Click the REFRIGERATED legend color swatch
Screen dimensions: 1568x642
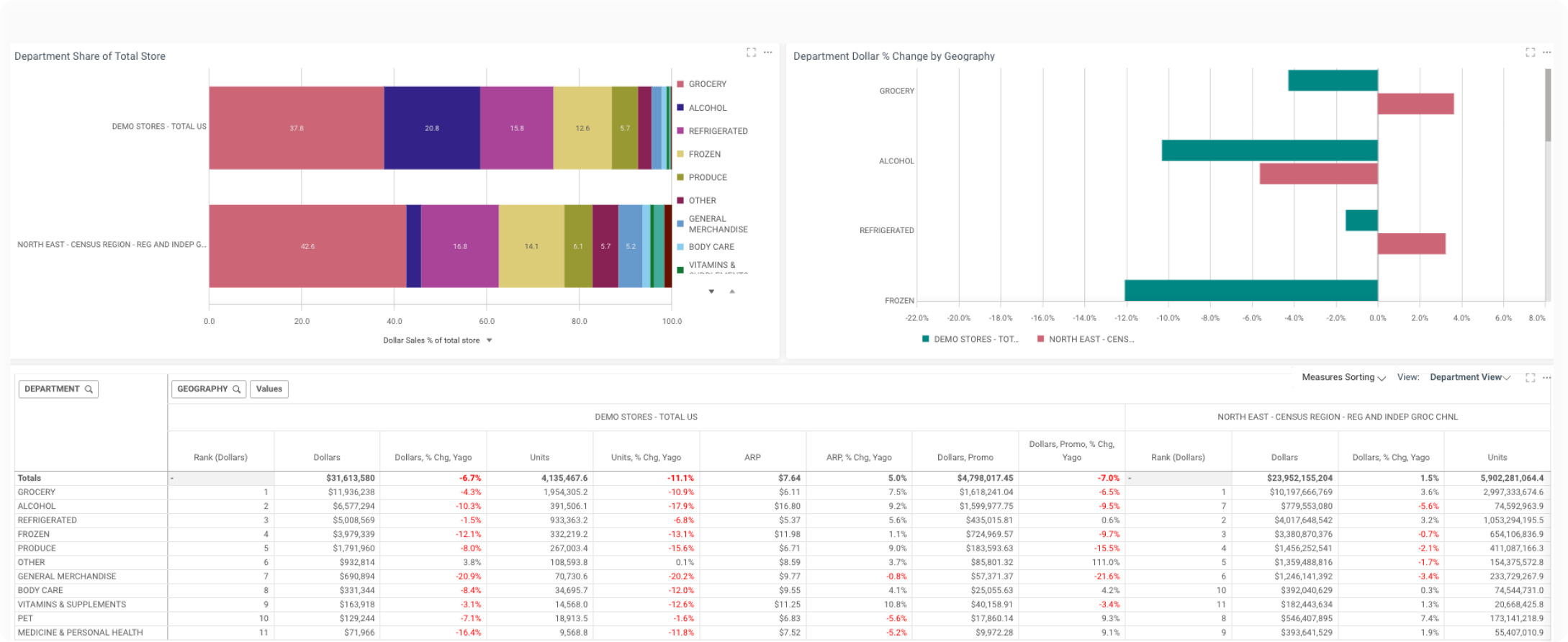coord(680,131)
